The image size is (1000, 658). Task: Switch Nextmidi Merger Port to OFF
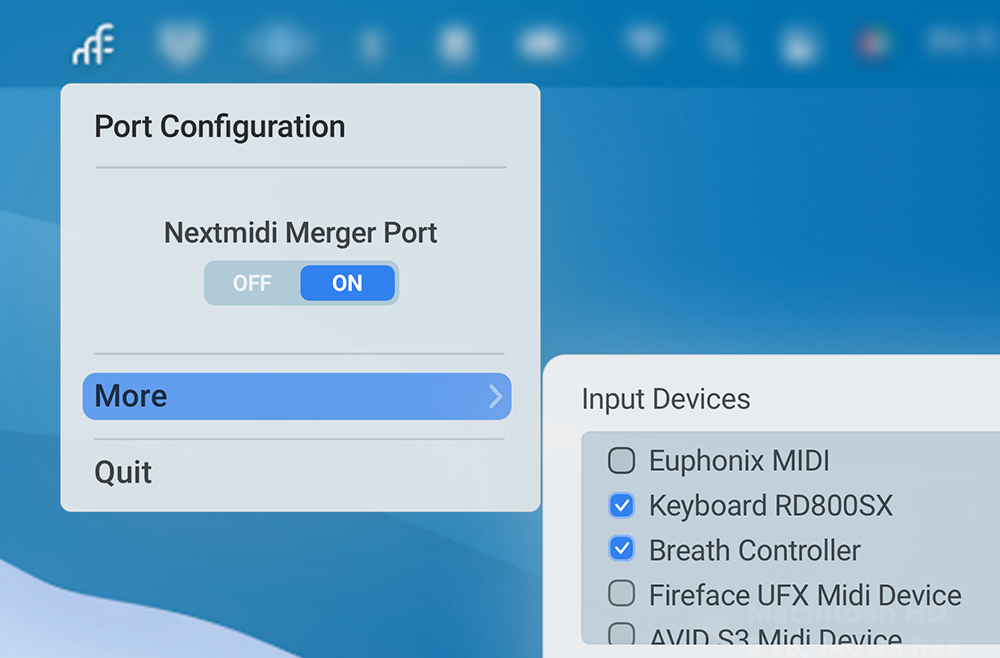tap(253, 283)
